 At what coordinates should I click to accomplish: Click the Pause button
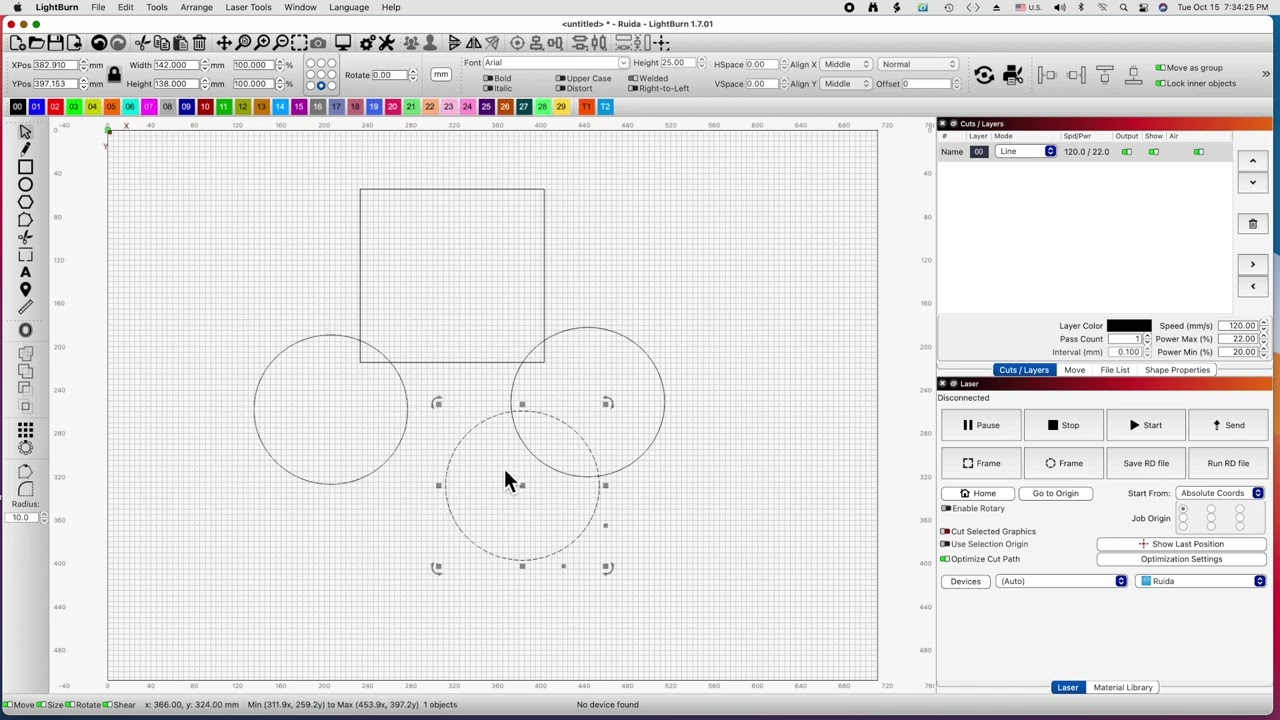[x=980, y=425]
